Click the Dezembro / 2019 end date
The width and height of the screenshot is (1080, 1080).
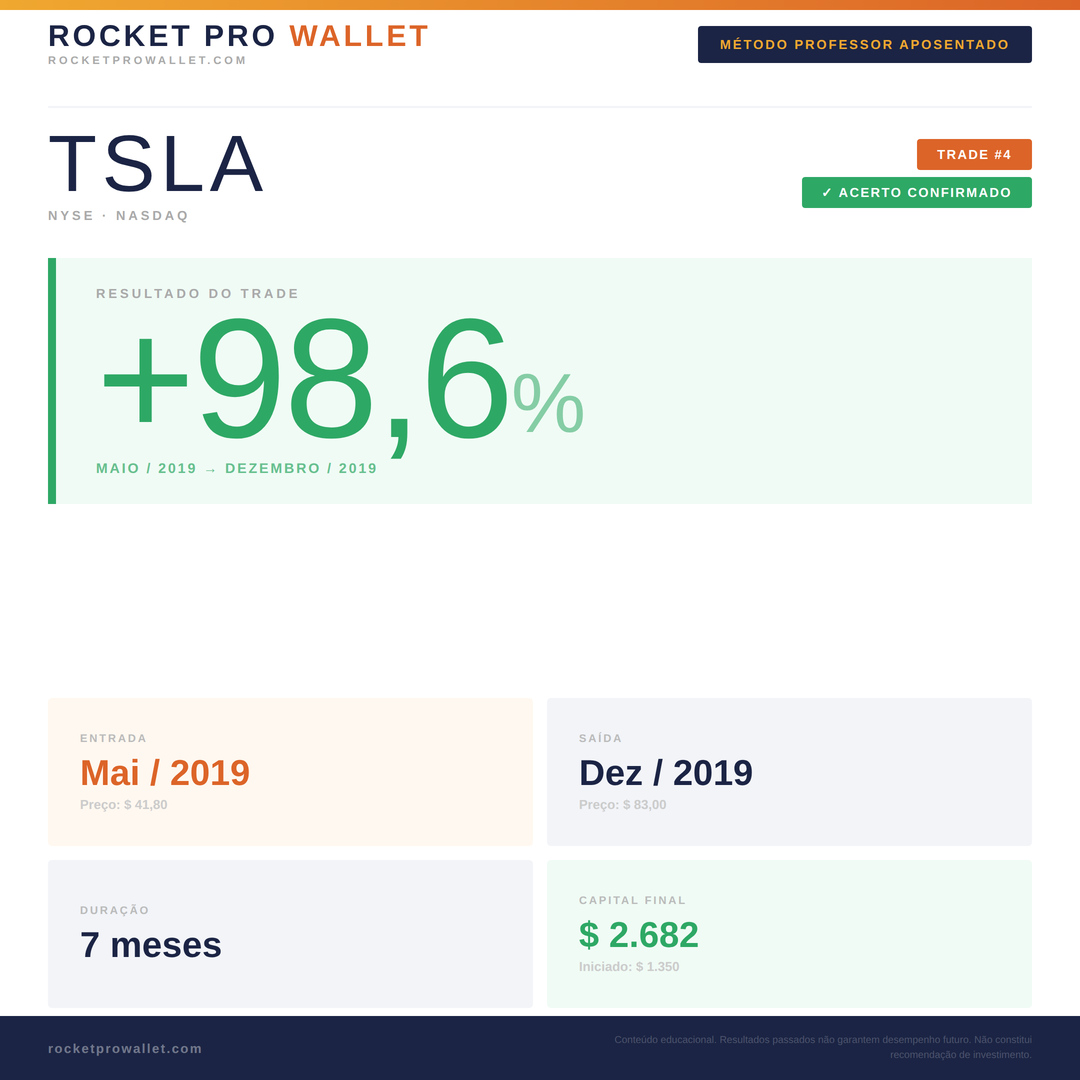click(x=301, y=468)
